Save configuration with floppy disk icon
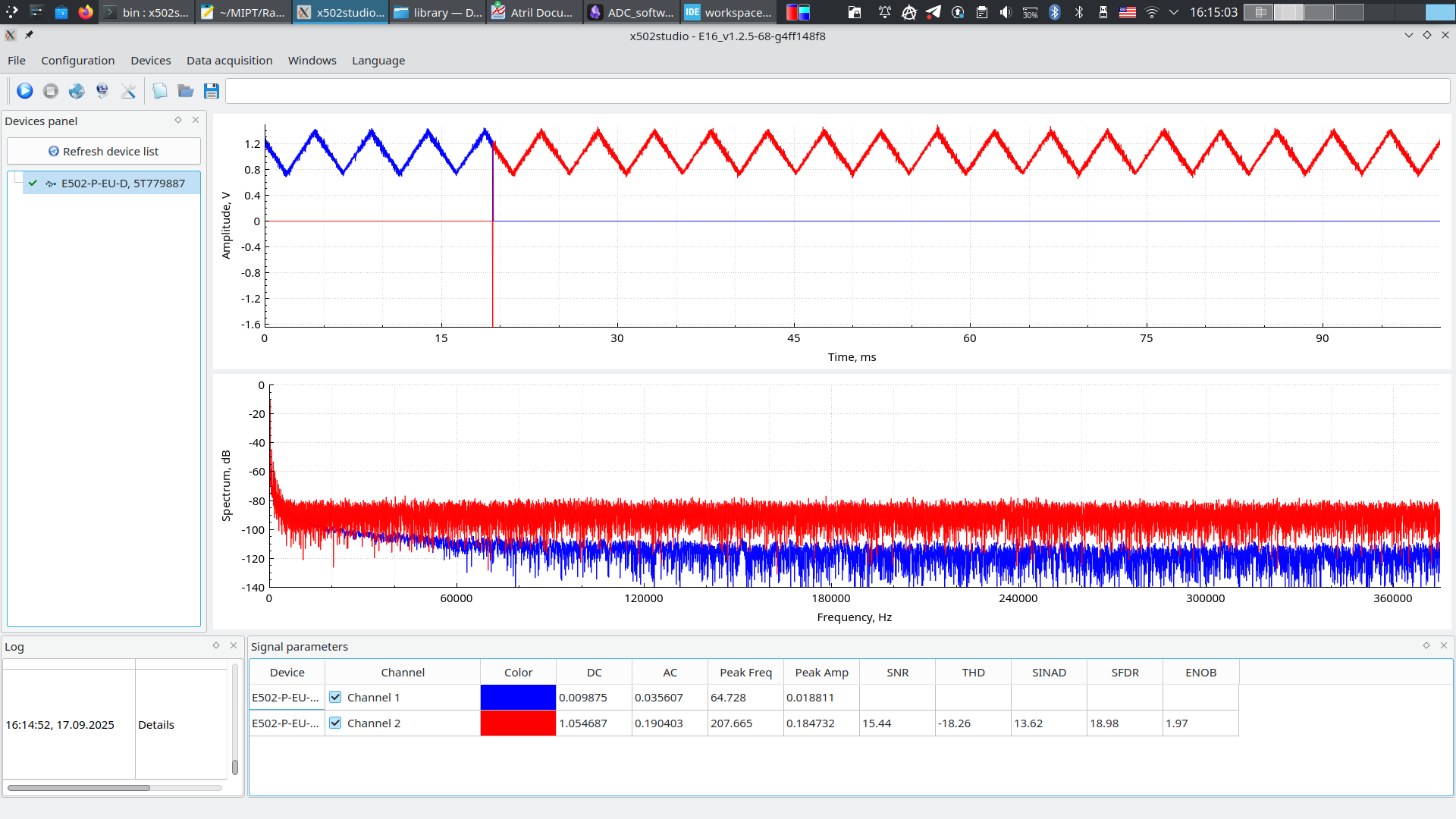The height and width of the screenshot is (819, 1456). tap(212, 91)
